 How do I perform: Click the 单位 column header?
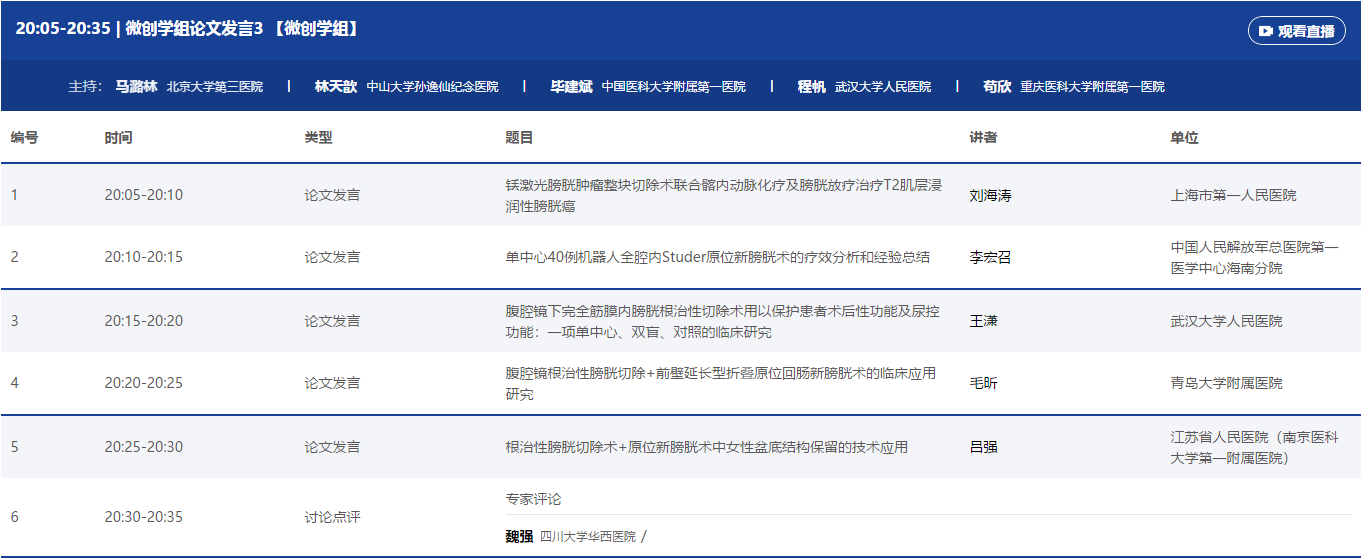point(1184,138)
